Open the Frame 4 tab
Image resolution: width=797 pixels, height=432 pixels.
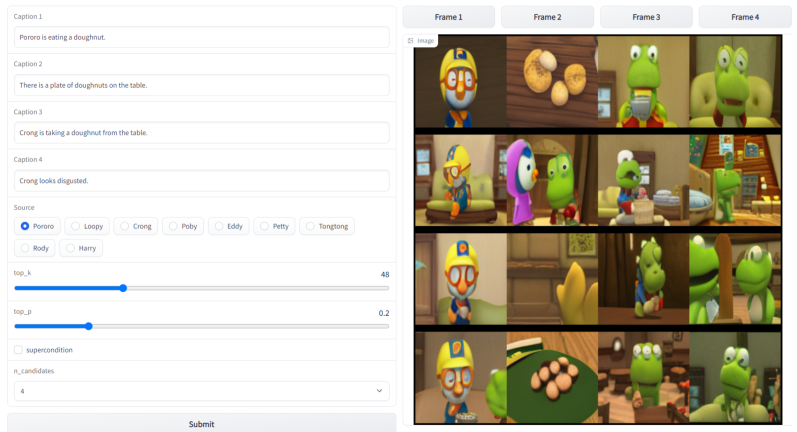745,17
